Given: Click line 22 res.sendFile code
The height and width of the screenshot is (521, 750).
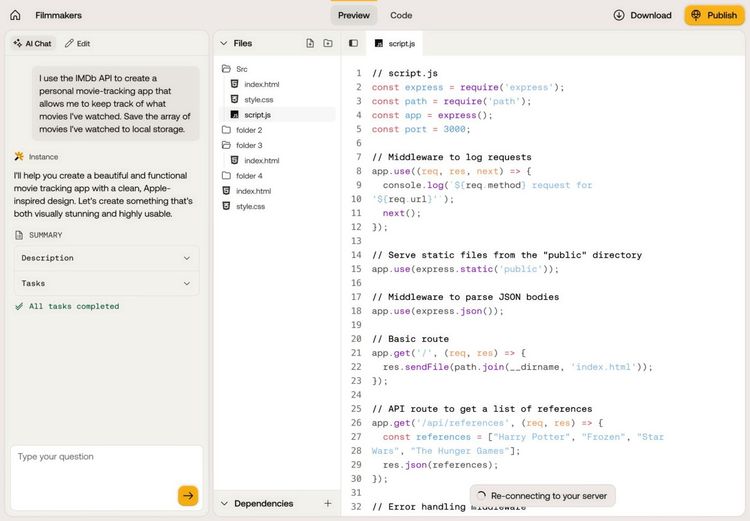Looking at the screenshot, I should click(518, 367).
